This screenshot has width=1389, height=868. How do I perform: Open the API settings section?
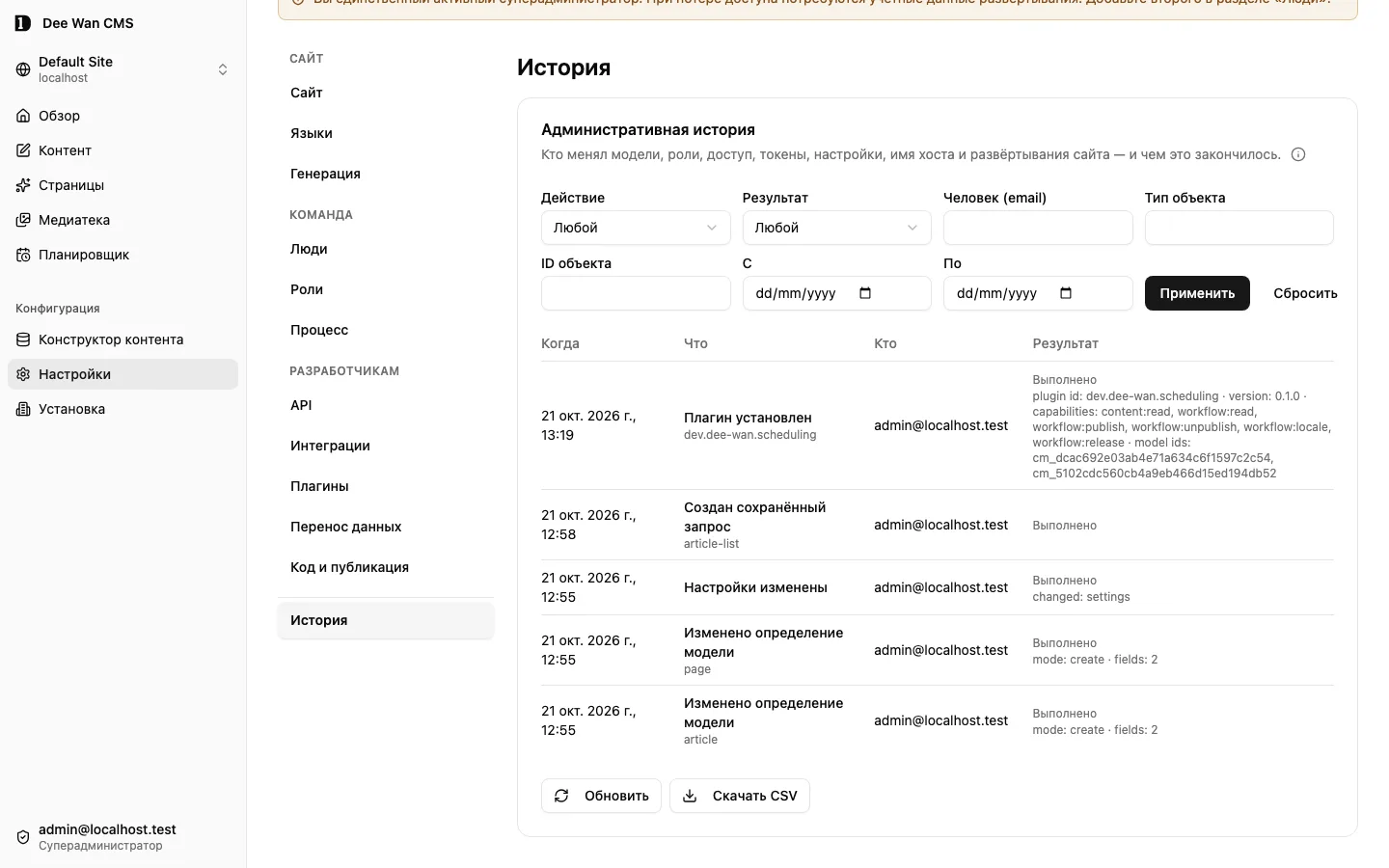(x=386, y=405)
